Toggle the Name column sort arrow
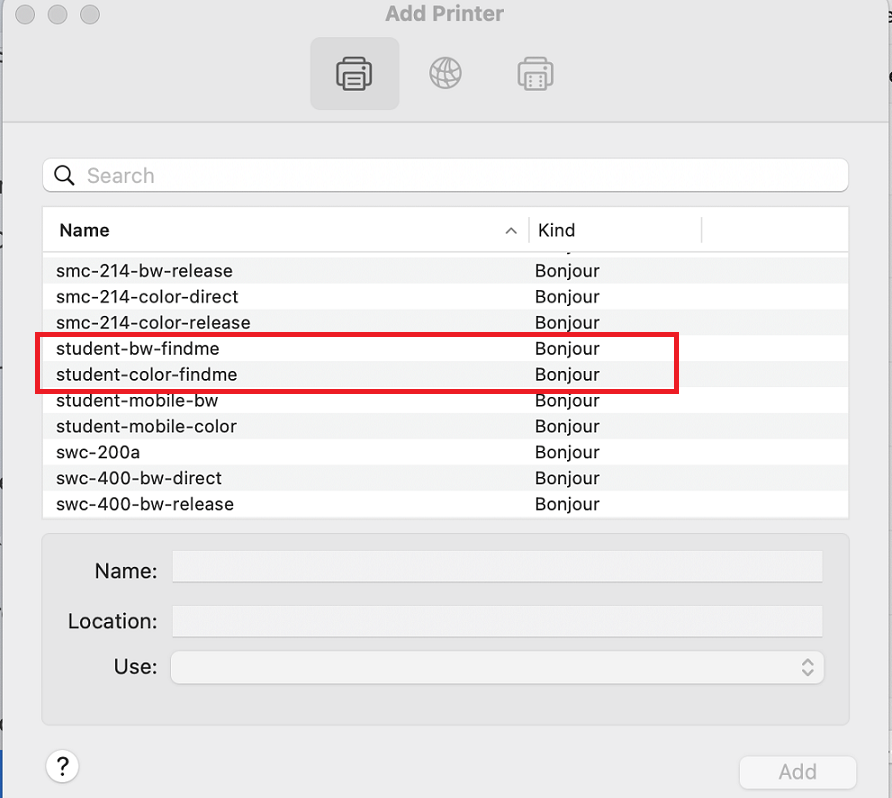Screen dimensions: 892x798 pyautogui.click(x=511, y=230)
